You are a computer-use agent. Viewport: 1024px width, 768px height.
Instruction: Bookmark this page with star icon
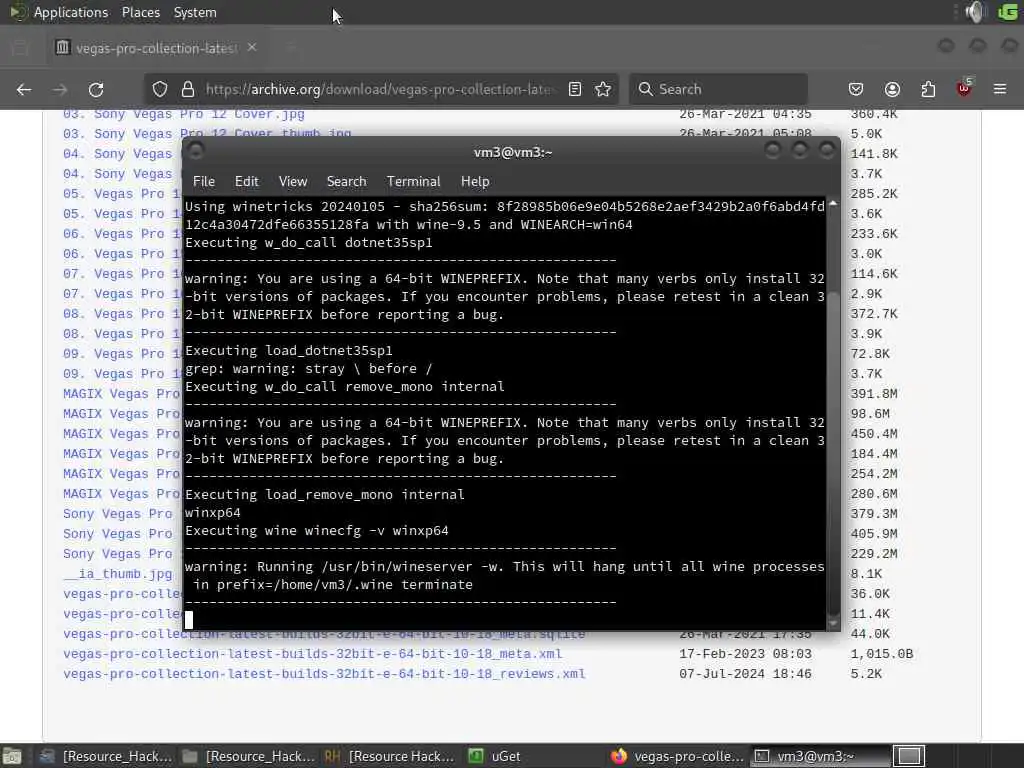(x=603, y=89)
